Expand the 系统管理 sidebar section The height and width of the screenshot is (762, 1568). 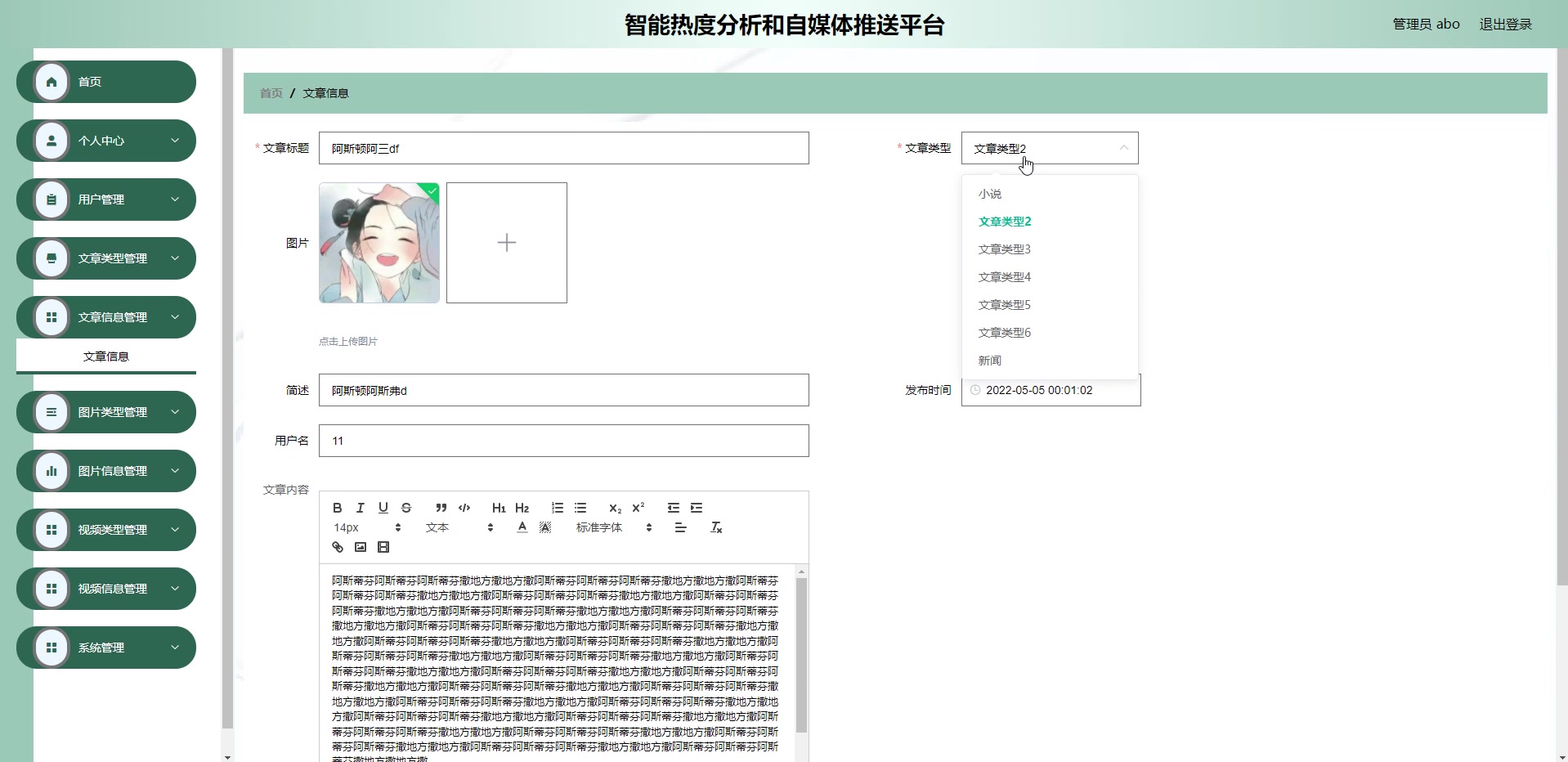[105, 647]
